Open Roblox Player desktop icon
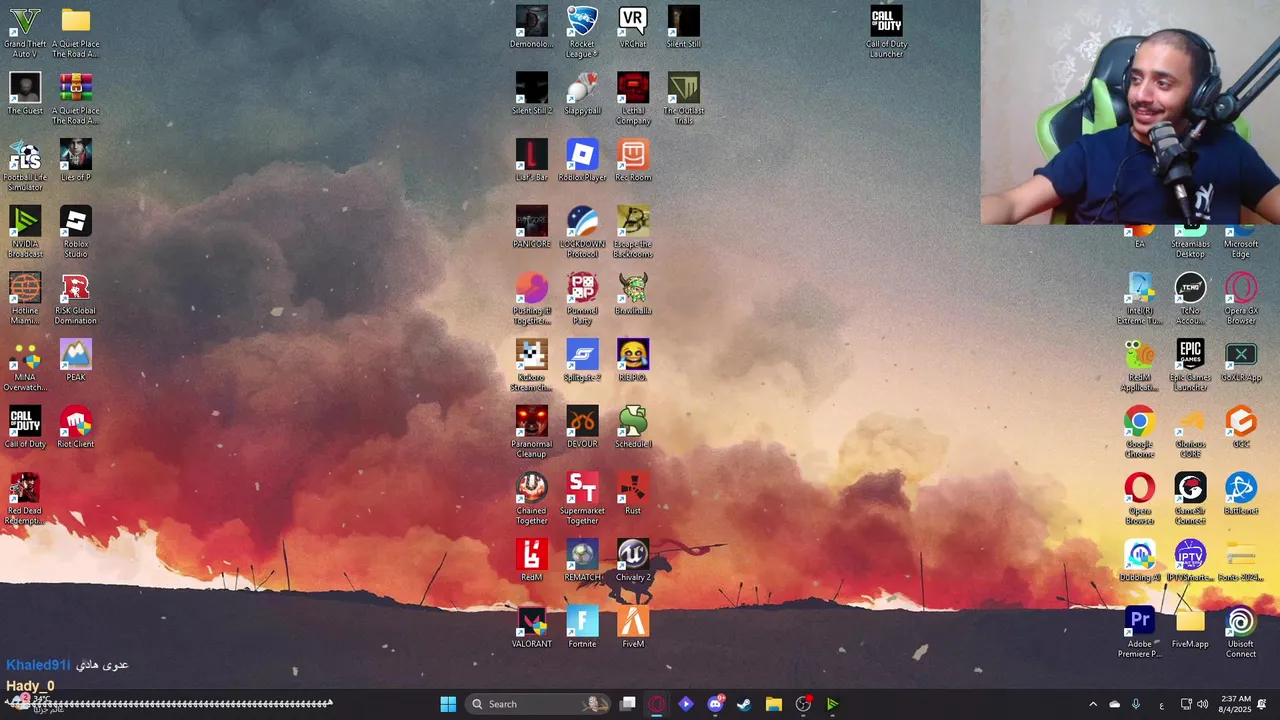 [x=582, y=160]
